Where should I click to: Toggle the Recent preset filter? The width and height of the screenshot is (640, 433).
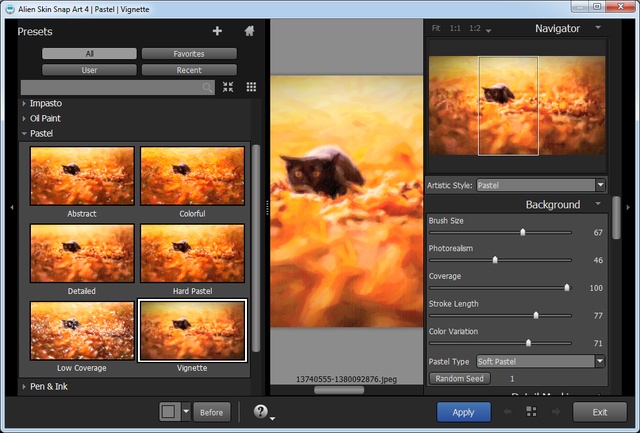tap(189, 70)
